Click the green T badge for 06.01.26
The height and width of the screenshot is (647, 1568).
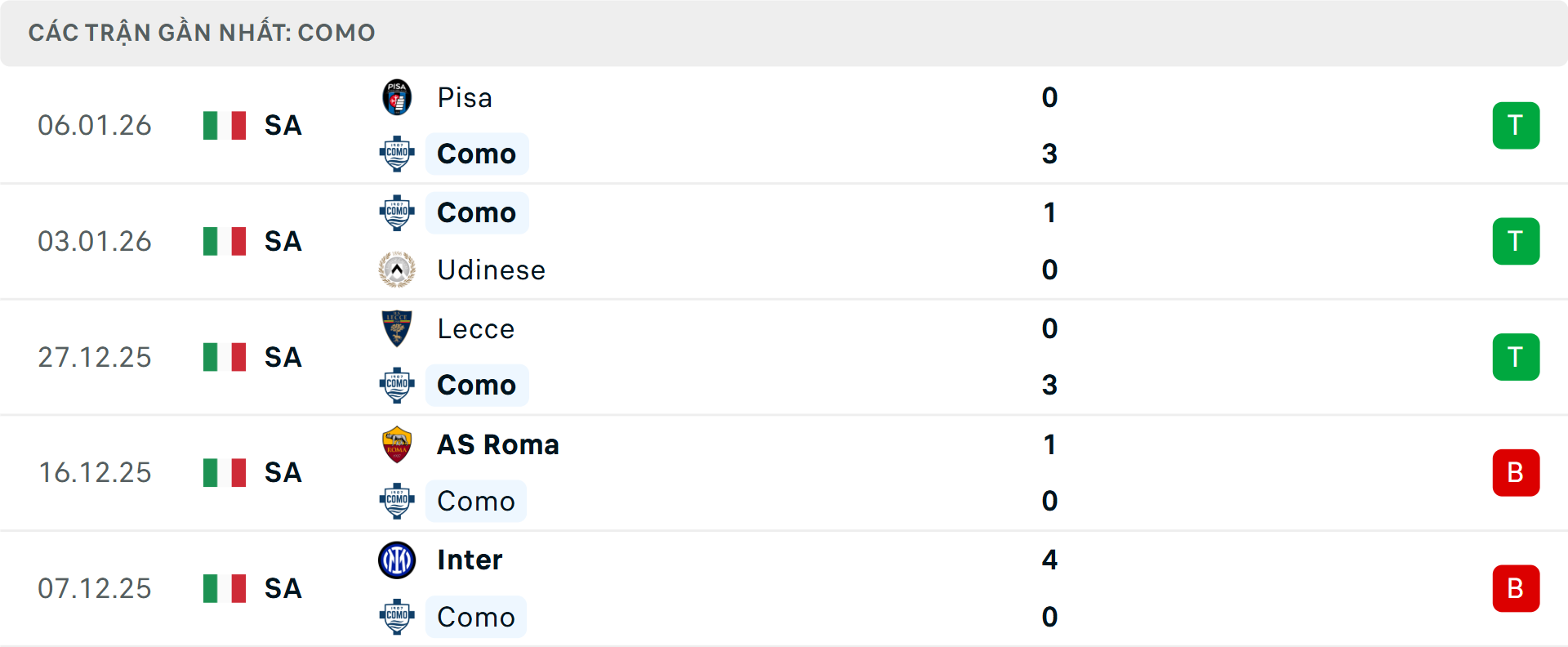1516,126
